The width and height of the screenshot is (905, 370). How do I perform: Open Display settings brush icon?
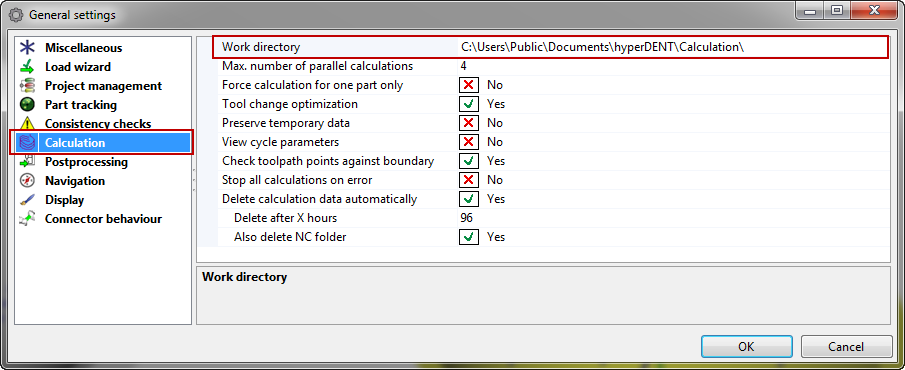tap(27, 200)
